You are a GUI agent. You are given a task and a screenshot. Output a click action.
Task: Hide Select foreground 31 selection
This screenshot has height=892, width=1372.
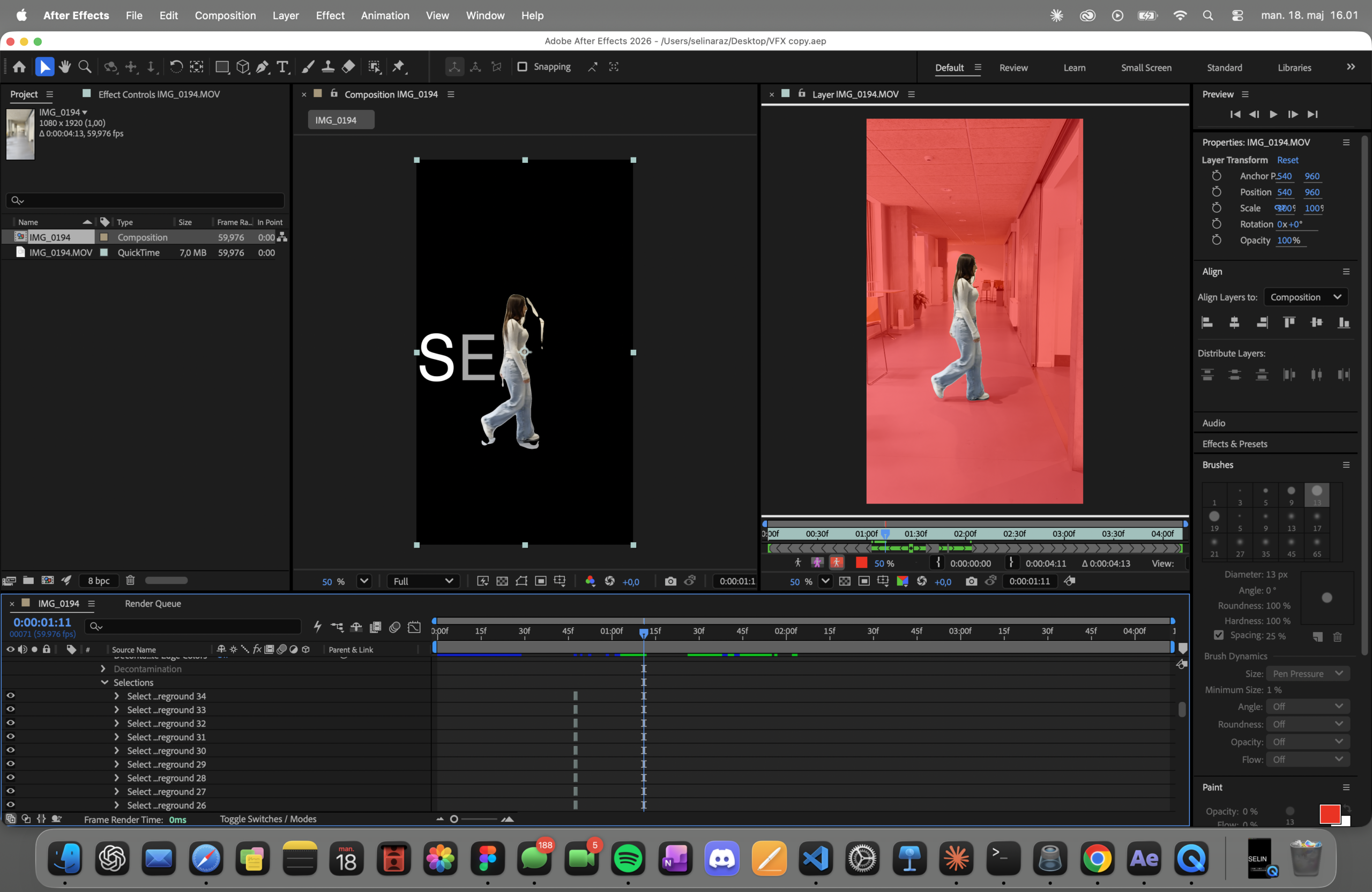[10, 737]
